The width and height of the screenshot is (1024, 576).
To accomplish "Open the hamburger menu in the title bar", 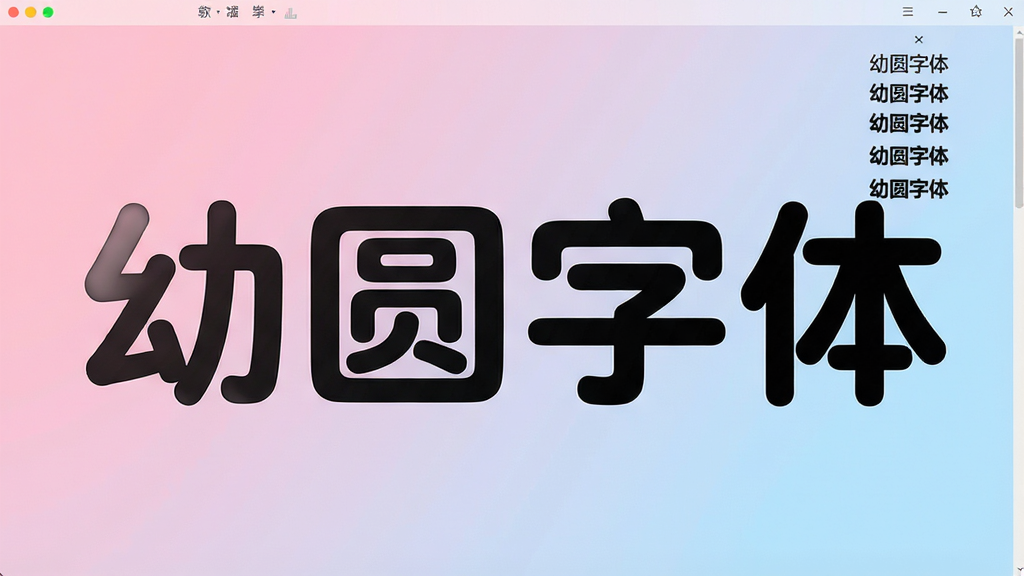I will [908, 12].
